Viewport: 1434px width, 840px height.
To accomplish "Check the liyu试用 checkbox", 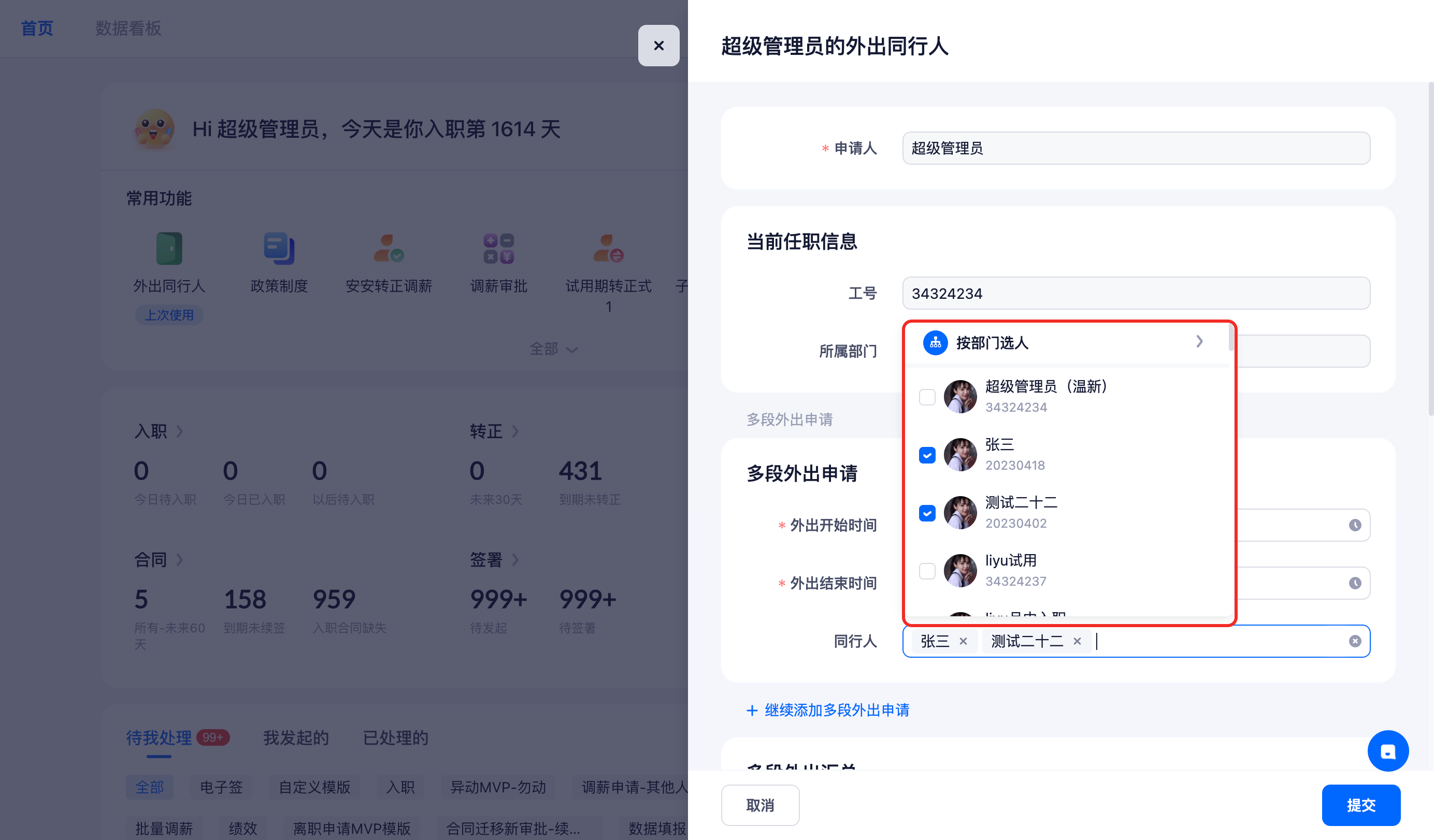I will (927, 571).
